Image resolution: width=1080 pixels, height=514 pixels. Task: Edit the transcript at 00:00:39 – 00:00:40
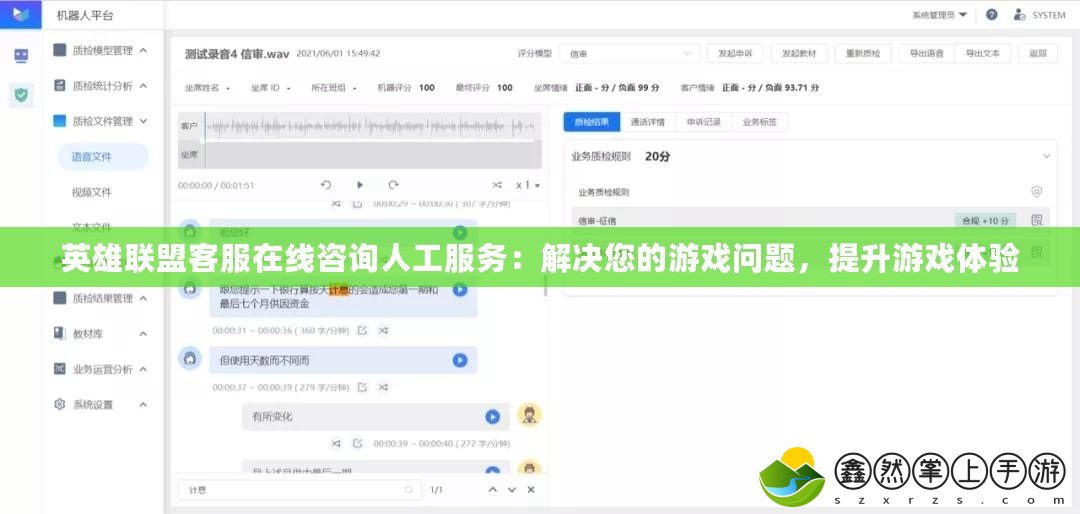[357, 443]
